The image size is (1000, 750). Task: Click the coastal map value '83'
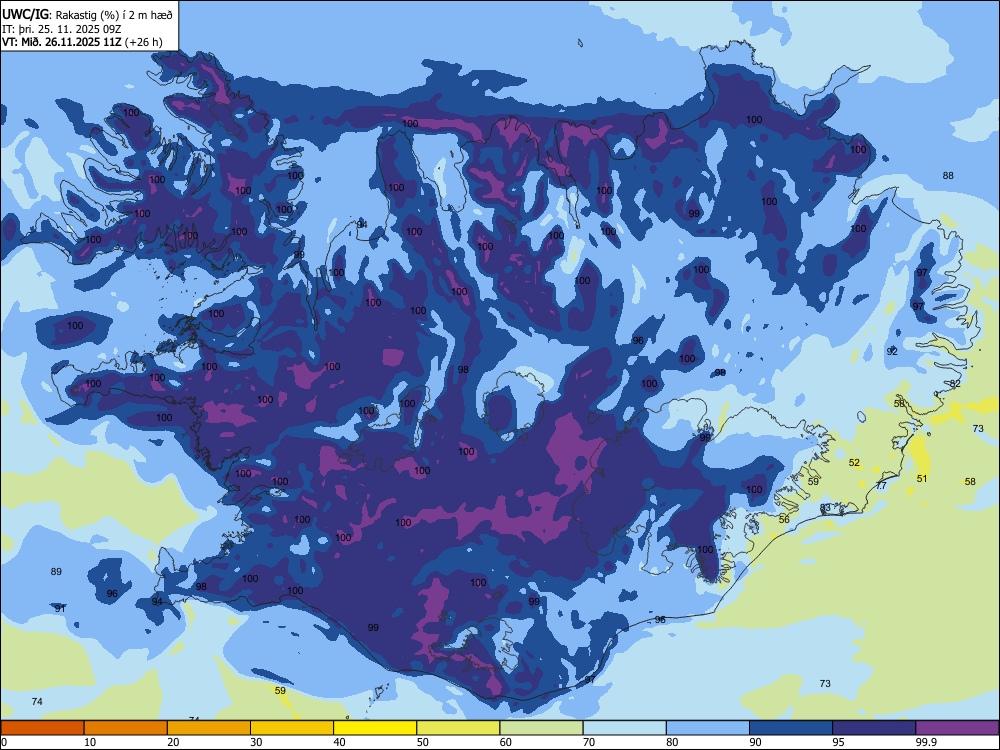pyautogui.click(x=825, y=508)
